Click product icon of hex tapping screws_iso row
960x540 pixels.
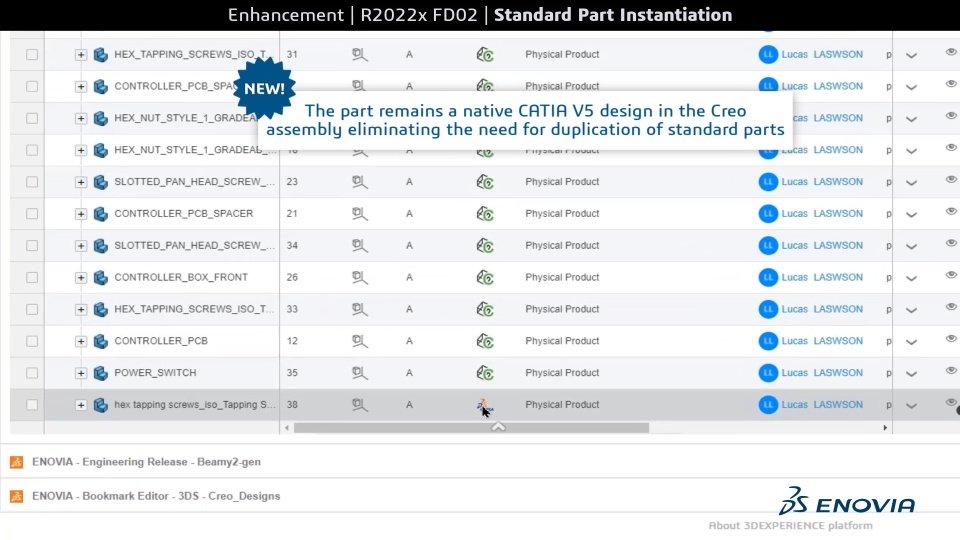(x=100, y=405)
